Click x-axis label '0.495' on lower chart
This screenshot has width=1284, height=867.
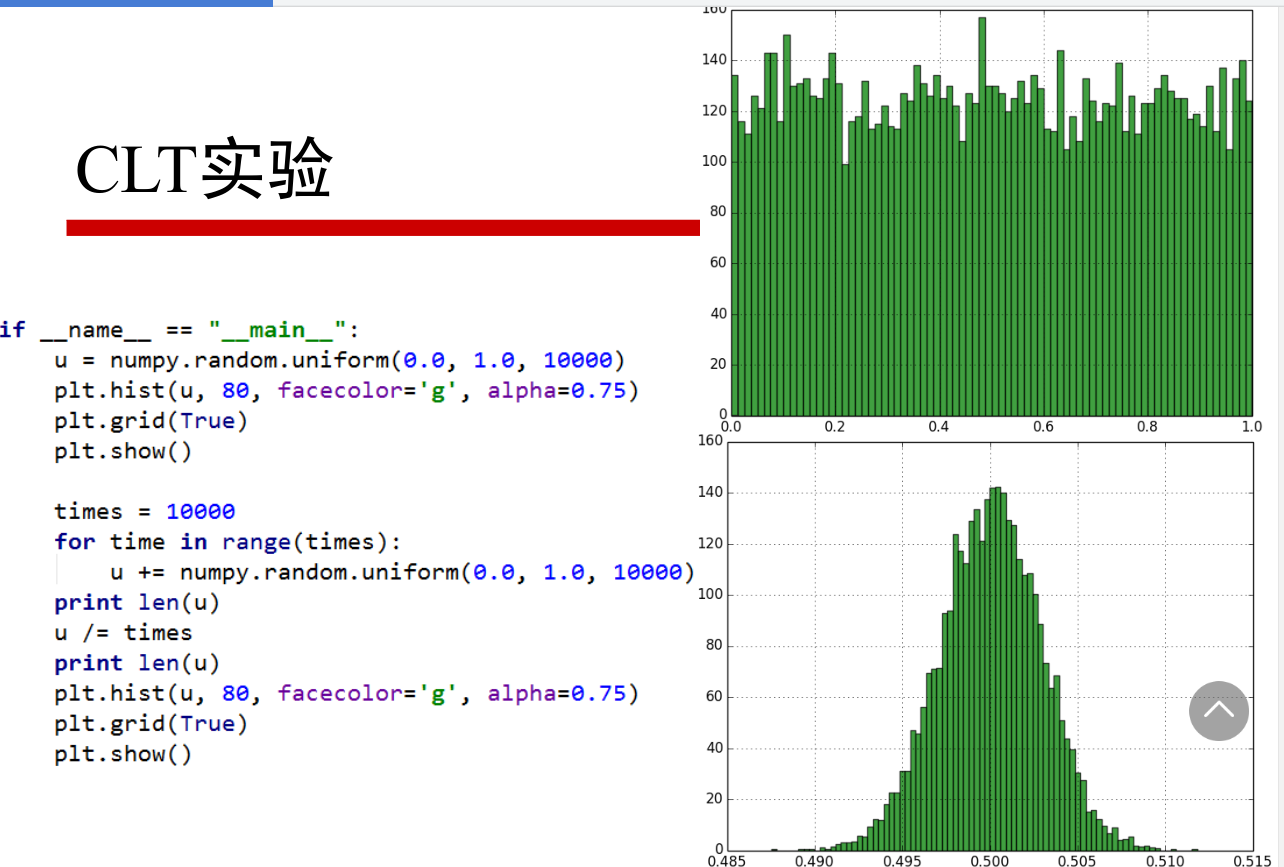click(x=902, y=860)
